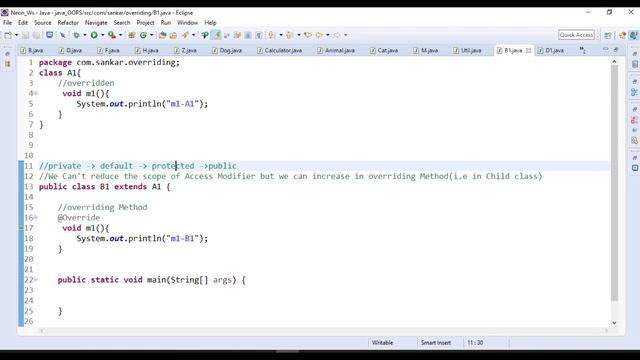Open the Project menu
Image resolution: width=640 pixels, height=360 pixels.
pos(145,23)
